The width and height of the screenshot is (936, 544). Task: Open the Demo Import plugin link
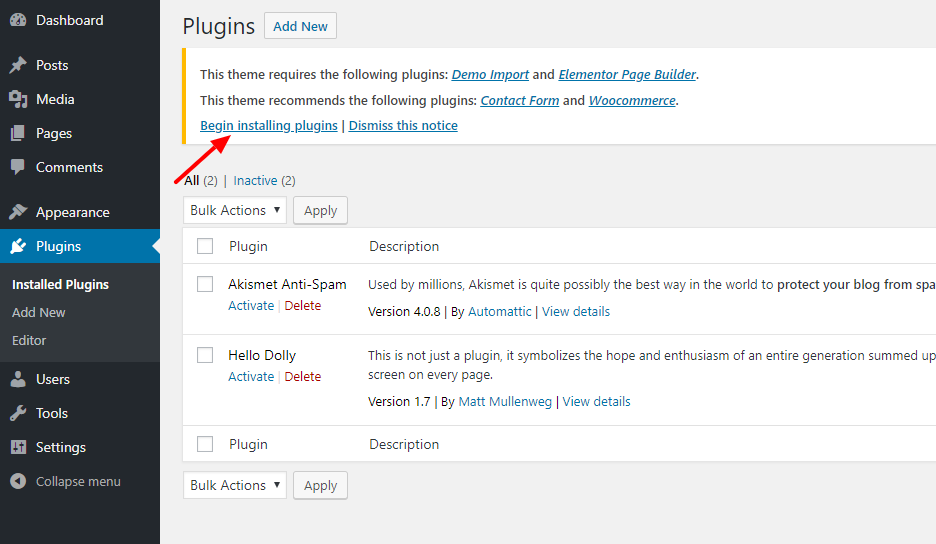pos(490,75)
